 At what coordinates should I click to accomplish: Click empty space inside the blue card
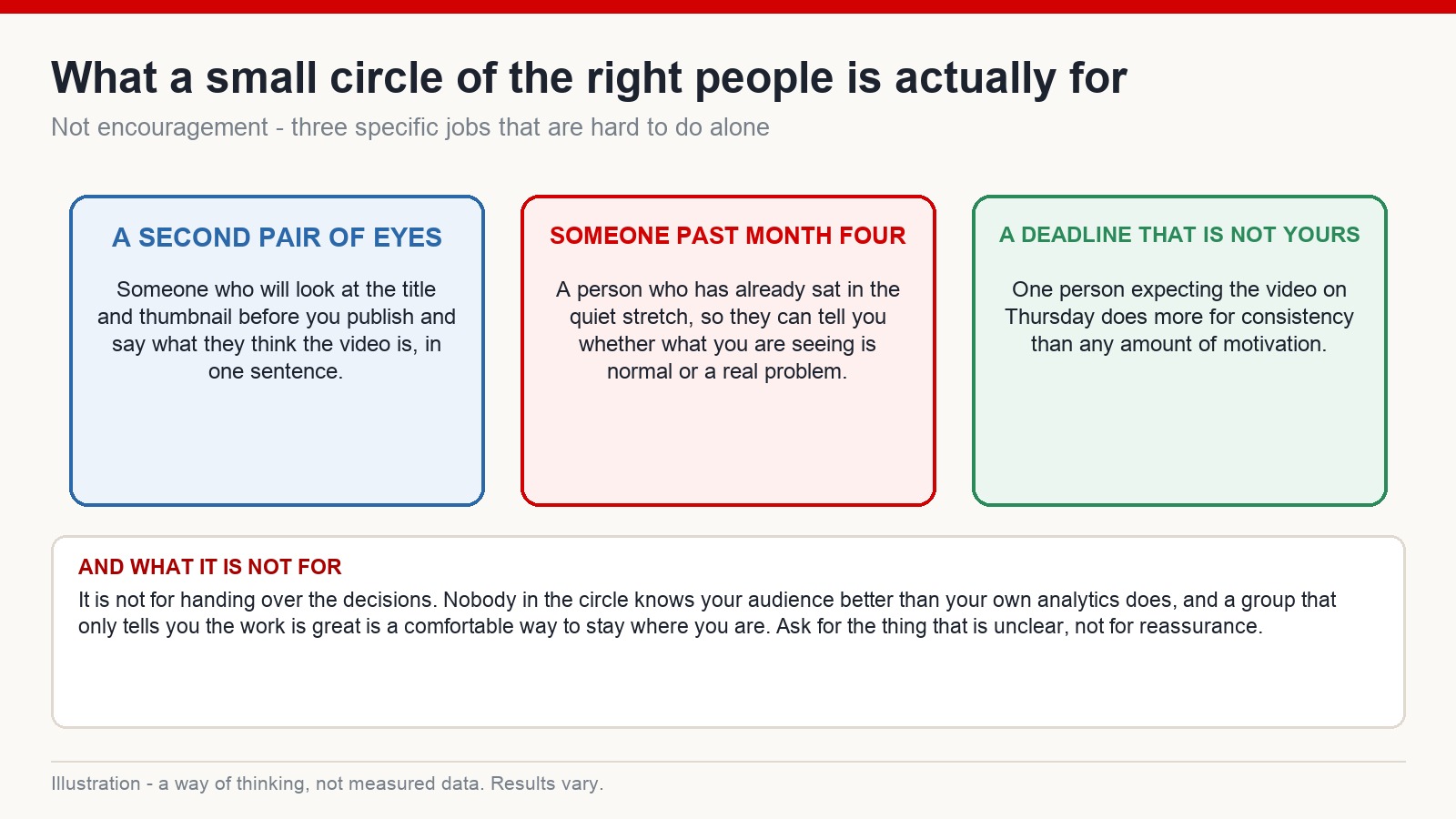(x=277, y=446)
